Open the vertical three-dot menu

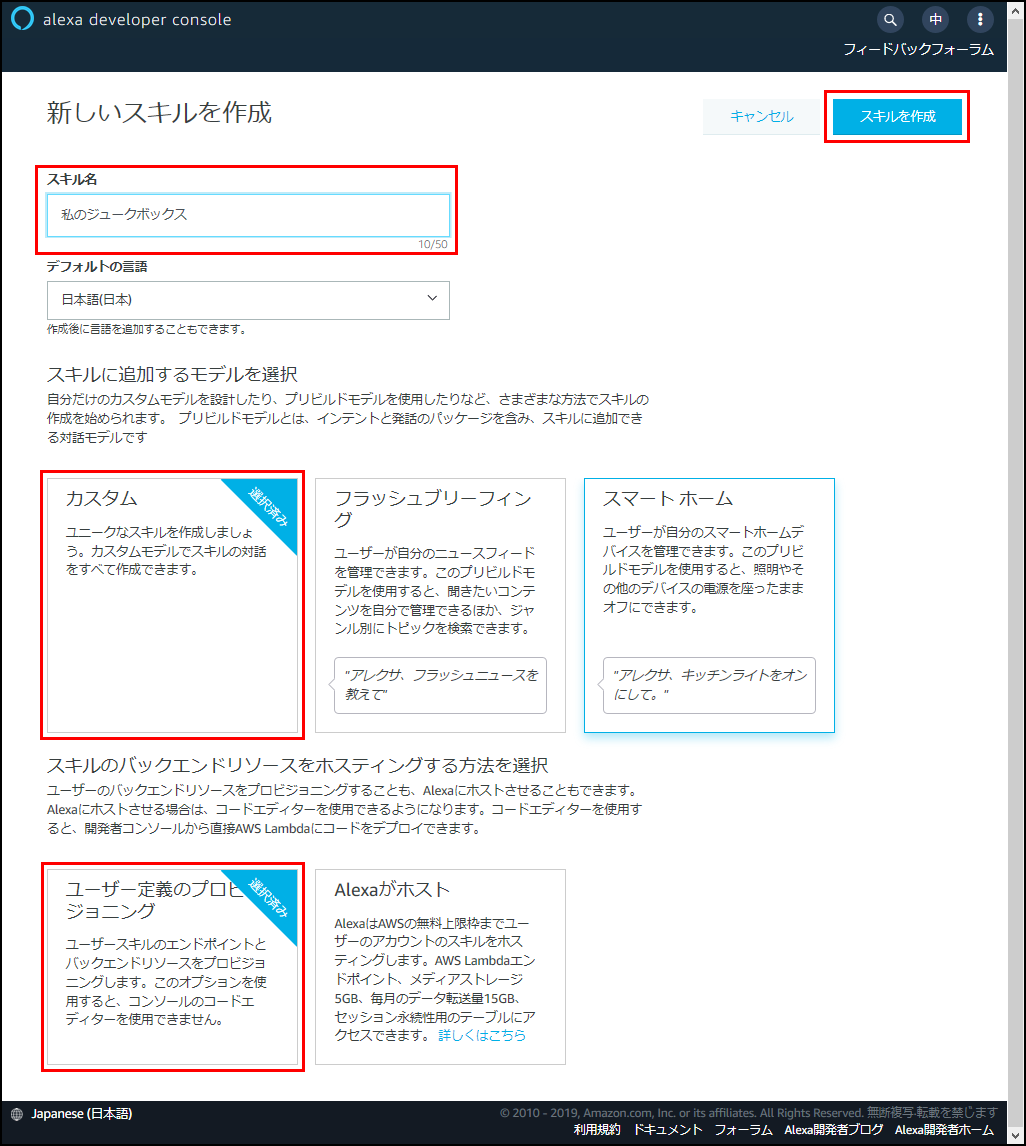[980, 19]
